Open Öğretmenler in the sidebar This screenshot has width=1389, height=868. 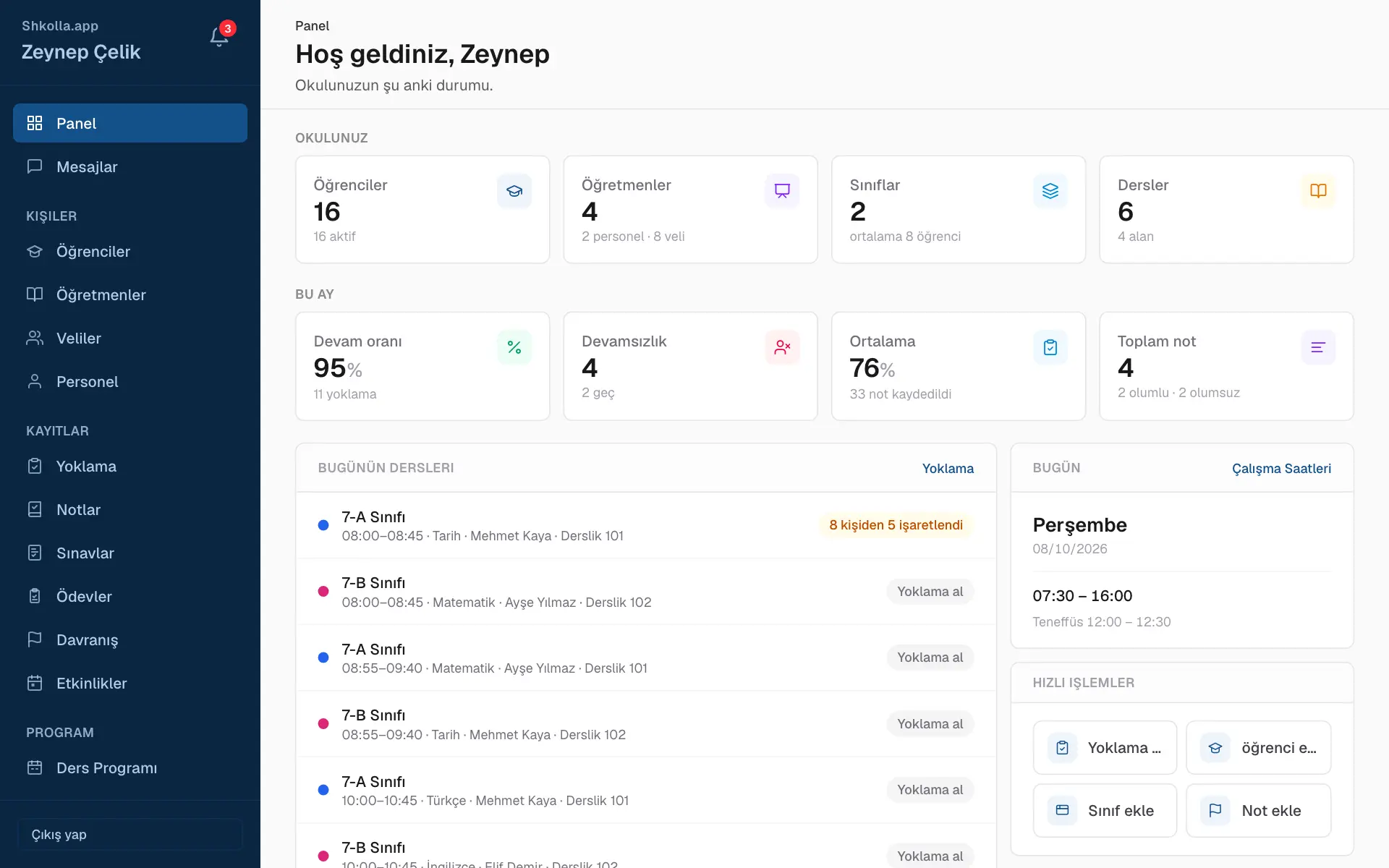(130, 294)
